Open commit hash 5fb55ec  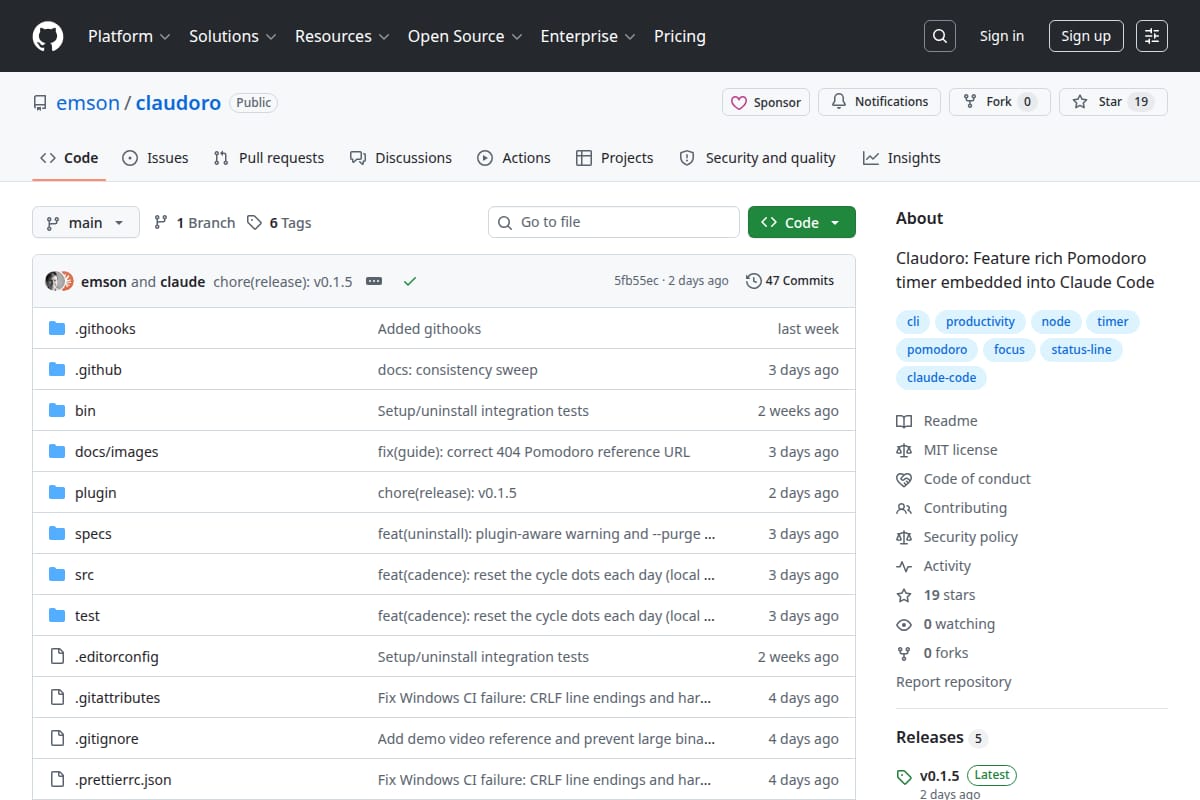(x=636, y=281)
